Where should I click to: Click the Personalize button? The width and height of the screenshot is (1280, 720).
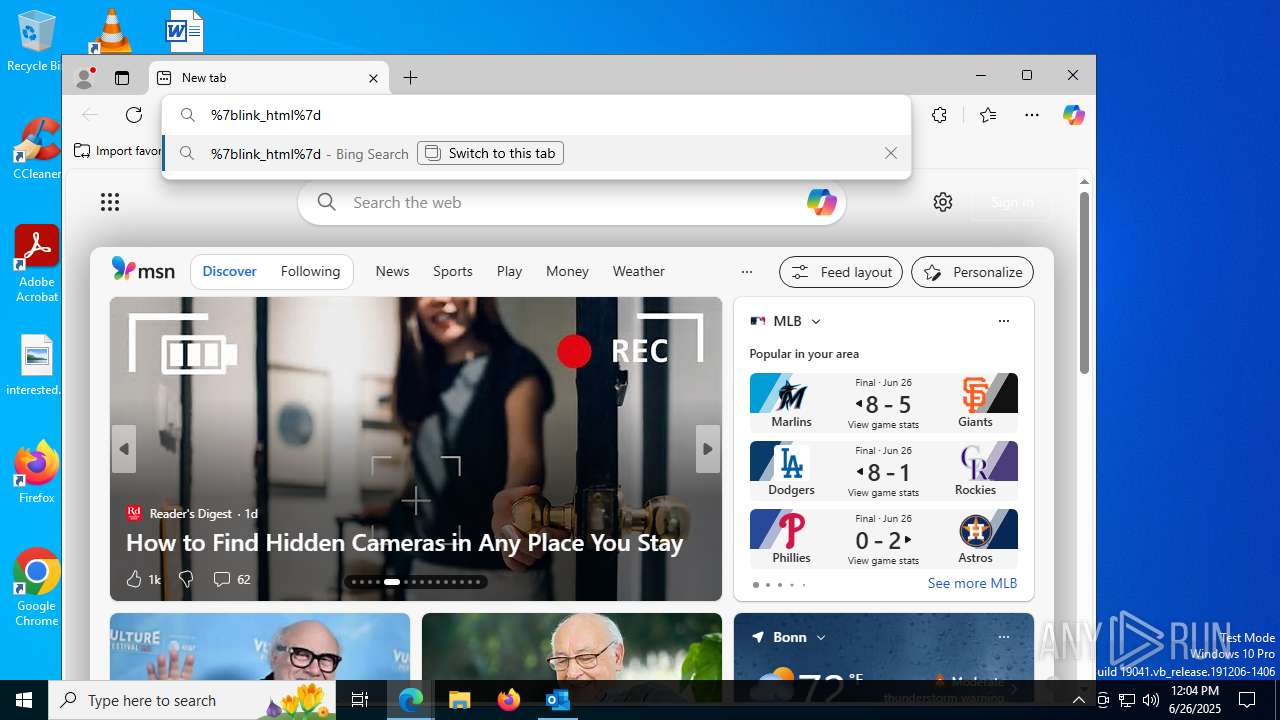(972, 272)
